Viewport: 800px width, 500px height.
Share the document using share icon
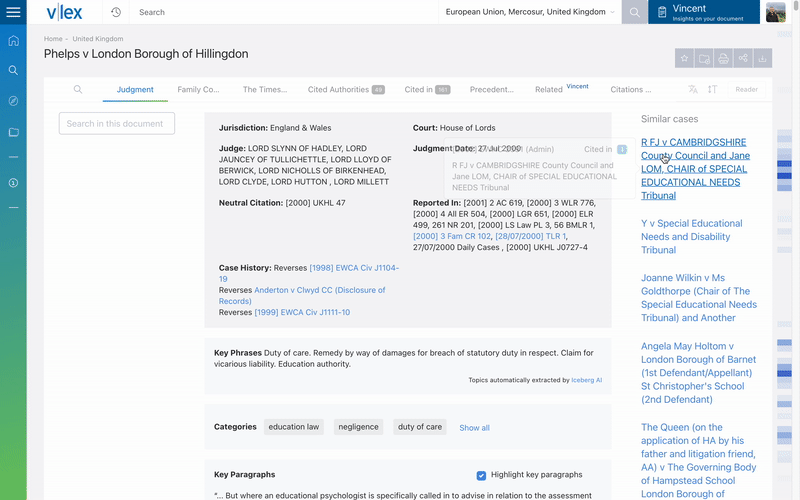pyautogui.click(x=743, y=58)
